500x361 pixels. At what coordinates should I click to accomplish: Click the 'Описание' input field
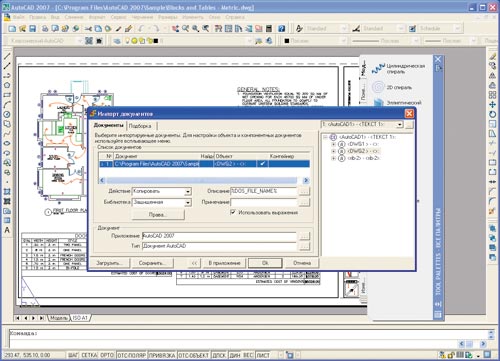[x=263, y=191]
